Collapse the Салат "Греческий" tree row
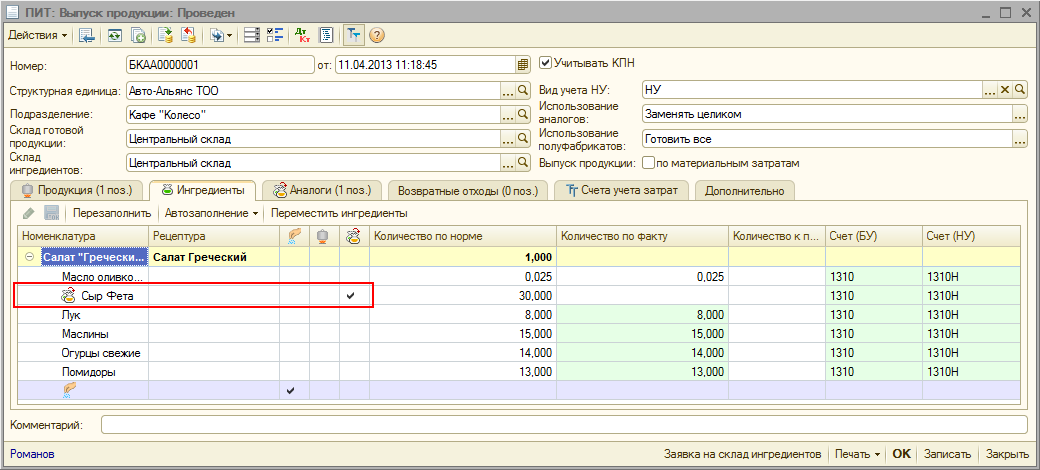 click(x=30, y=257)
